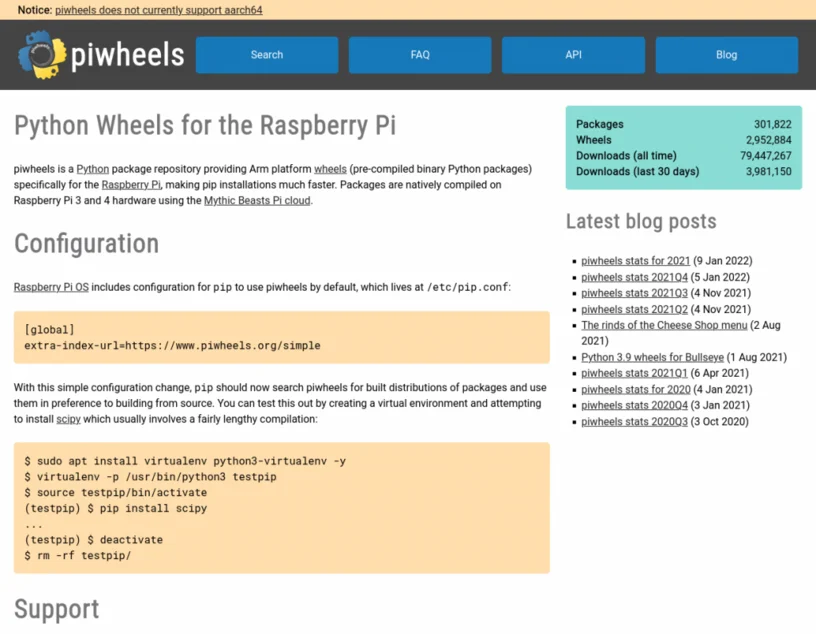Visit the Mythic Beasts Pi cloud link
The width and height of the screenshot is (816, 634).
coord(257,200)
